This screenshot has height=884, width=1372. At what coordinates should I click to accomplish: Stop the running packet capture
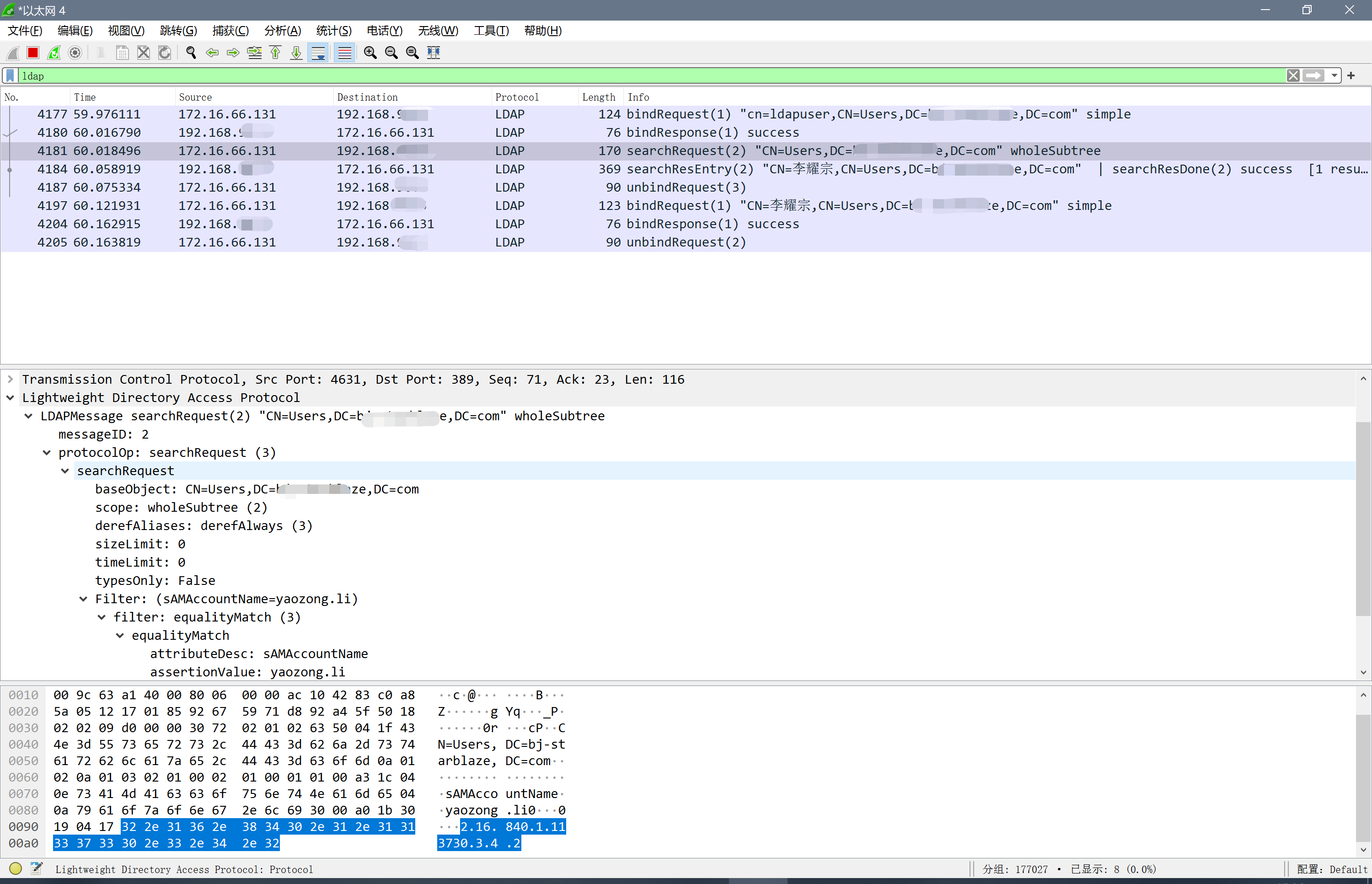(33, 53)
